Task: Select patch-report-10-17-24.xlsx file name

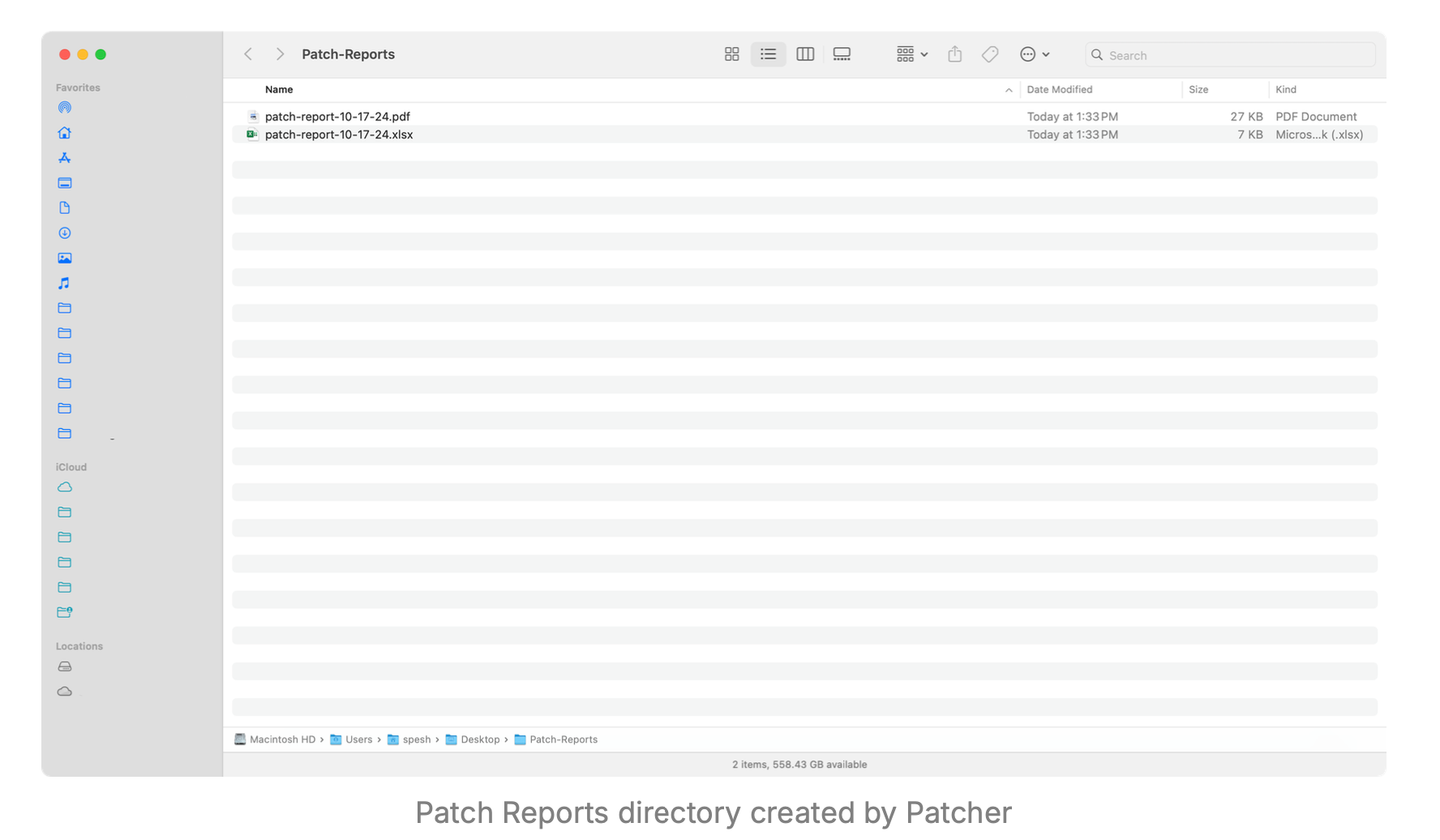Action: pos(339,135)
